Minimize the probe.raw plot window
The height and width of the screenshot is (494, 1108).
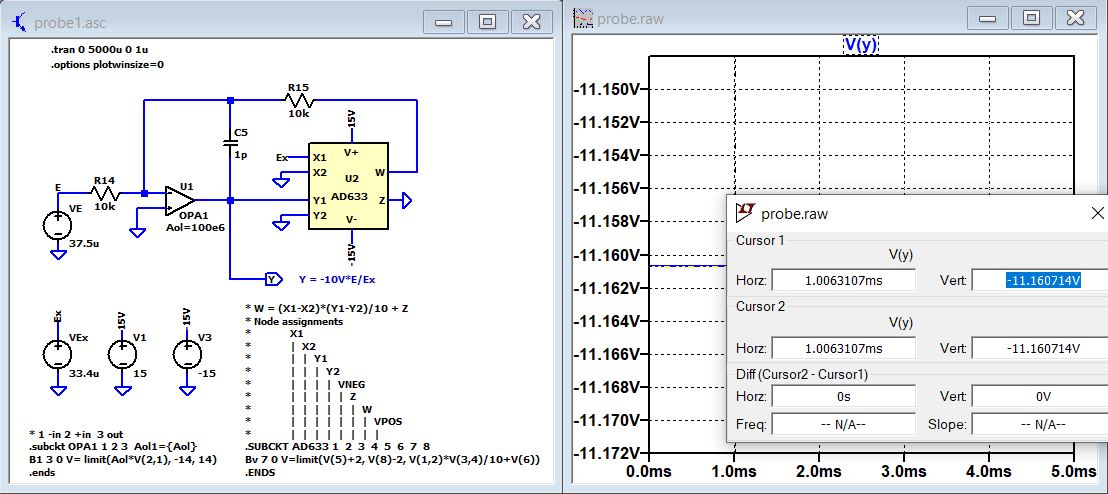pos(988,18)
